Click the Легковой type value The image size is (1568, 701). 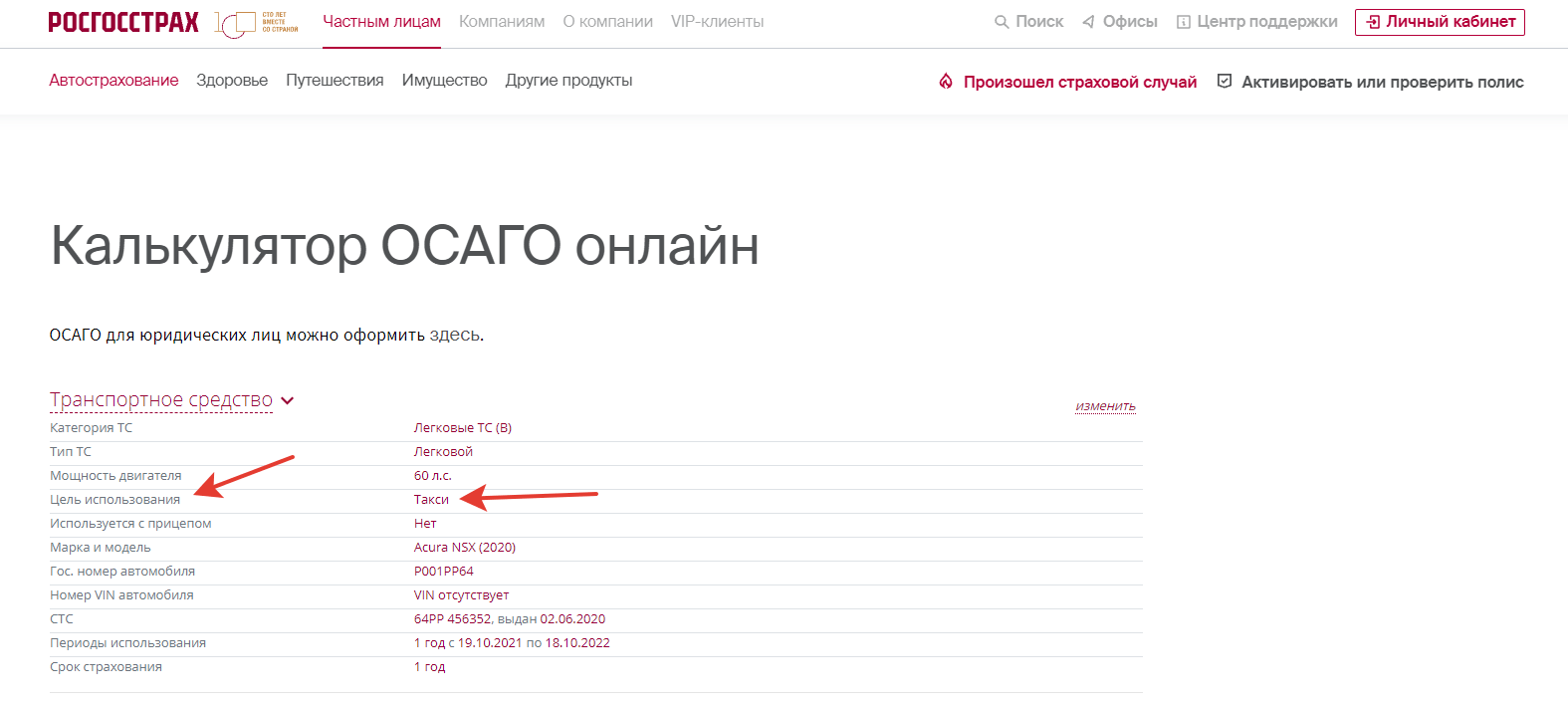click(443, 452)
